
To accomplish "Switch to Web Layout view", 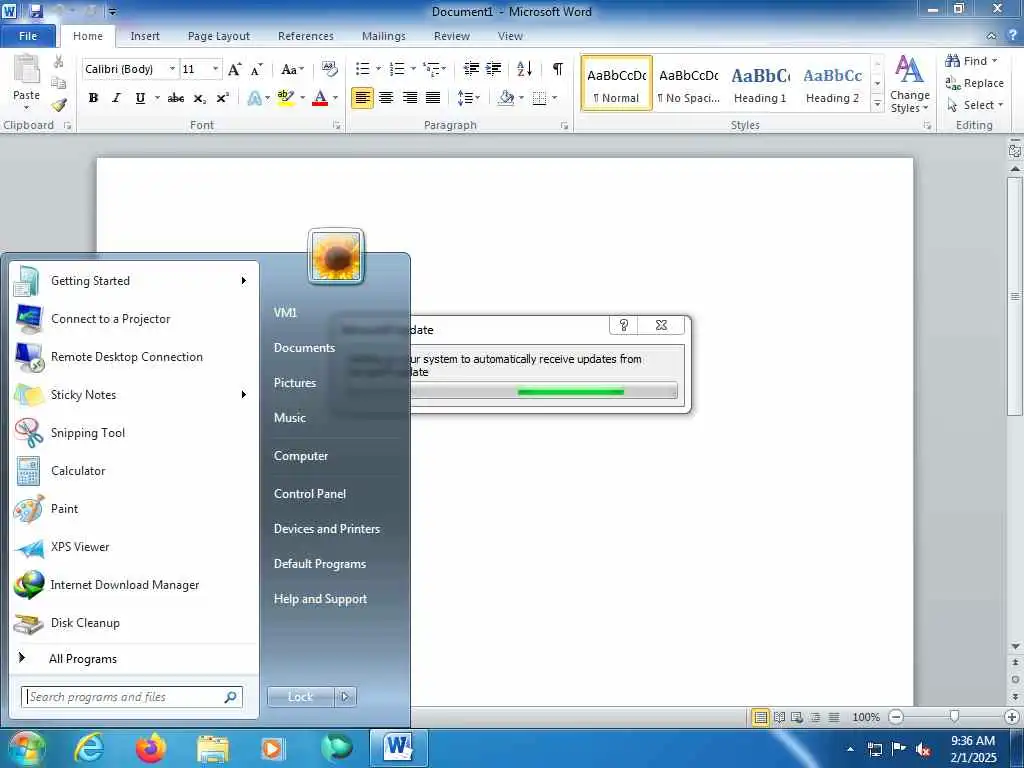I will click(797, 717).
